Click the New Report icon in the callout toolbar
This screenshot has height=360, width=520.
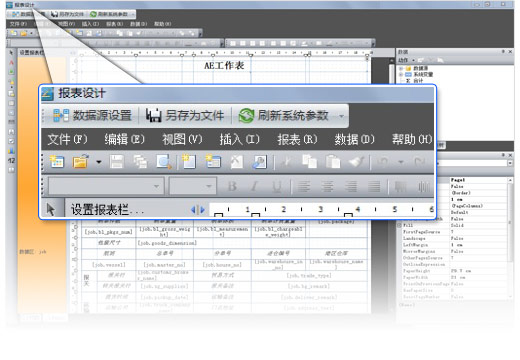click(x=57, y=162)
